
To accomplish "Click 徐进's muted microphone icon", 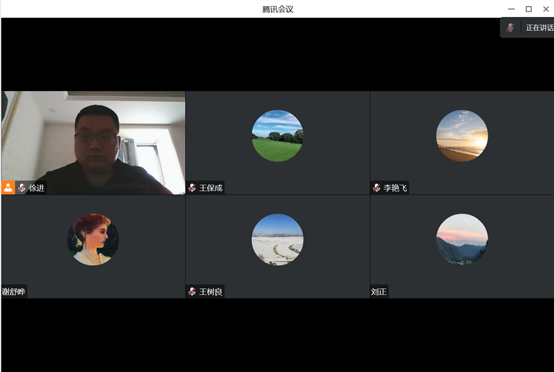I will click(22, 188).
